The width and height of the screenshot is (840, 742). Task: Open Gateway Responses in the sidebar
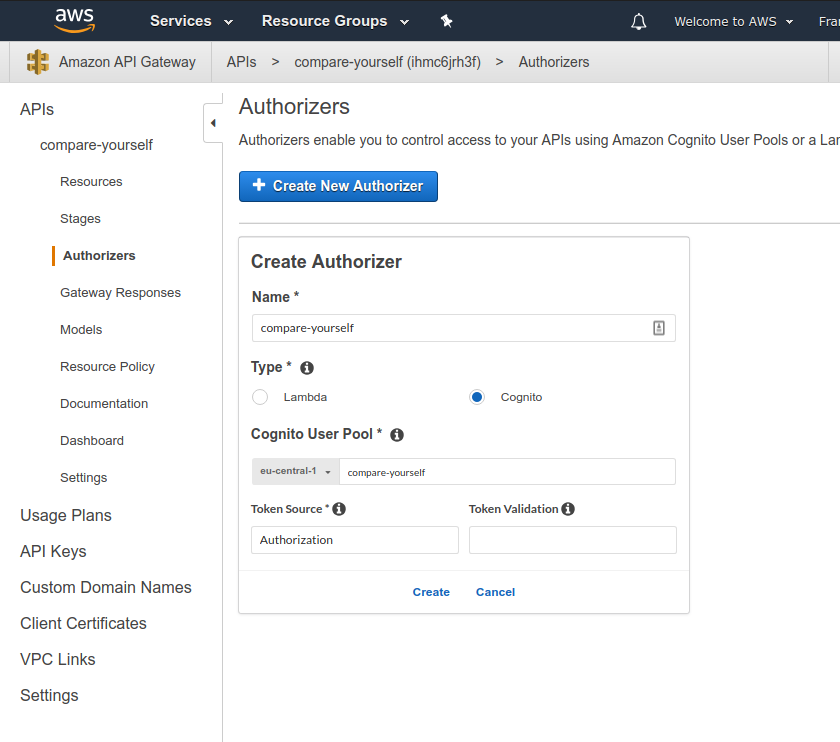pyautogui.click(x=121, y=293)
